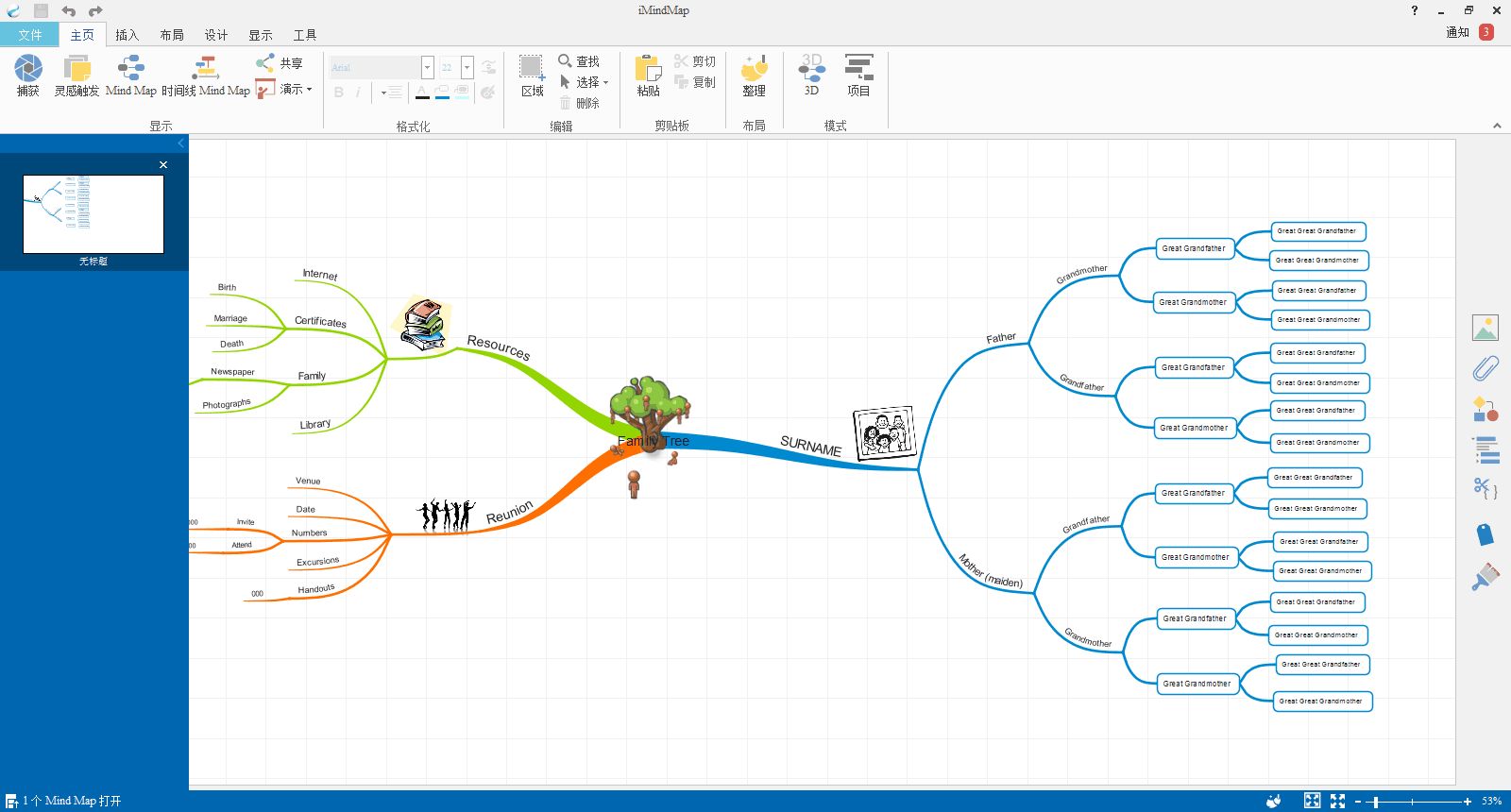This screenshot has width=1511, height=812.
Task: Click the 复制 copy button
Action: (695, 82)
